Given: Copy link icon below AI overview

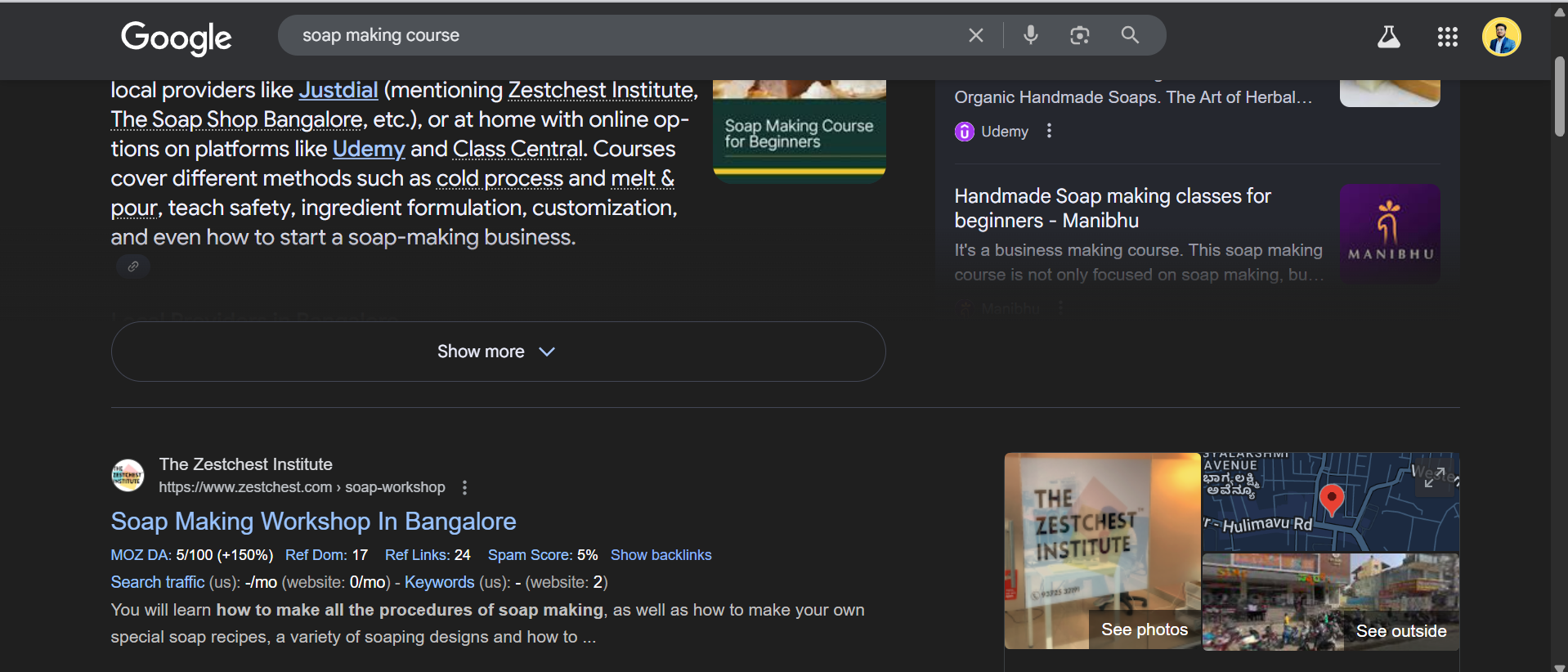Looking at the screenshot, I should coord(133,267).
